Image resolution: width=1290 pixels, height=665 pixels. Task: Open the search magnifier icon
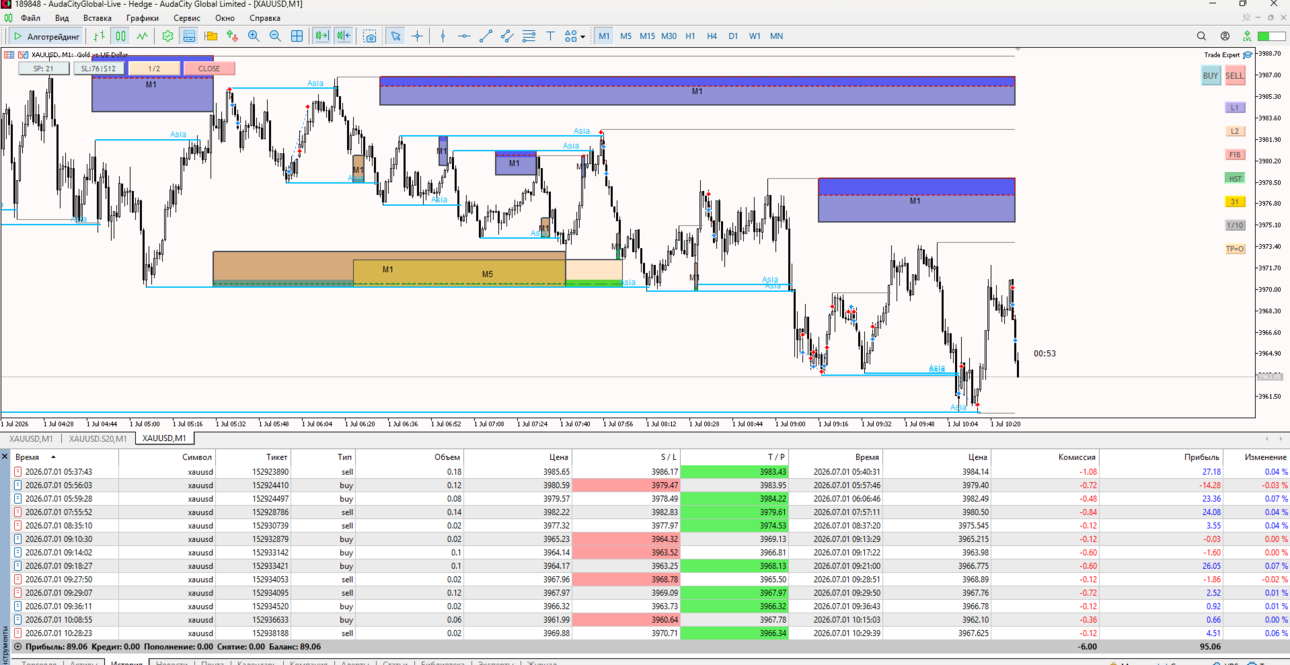pyautogui.click(x=1202, y=36)
